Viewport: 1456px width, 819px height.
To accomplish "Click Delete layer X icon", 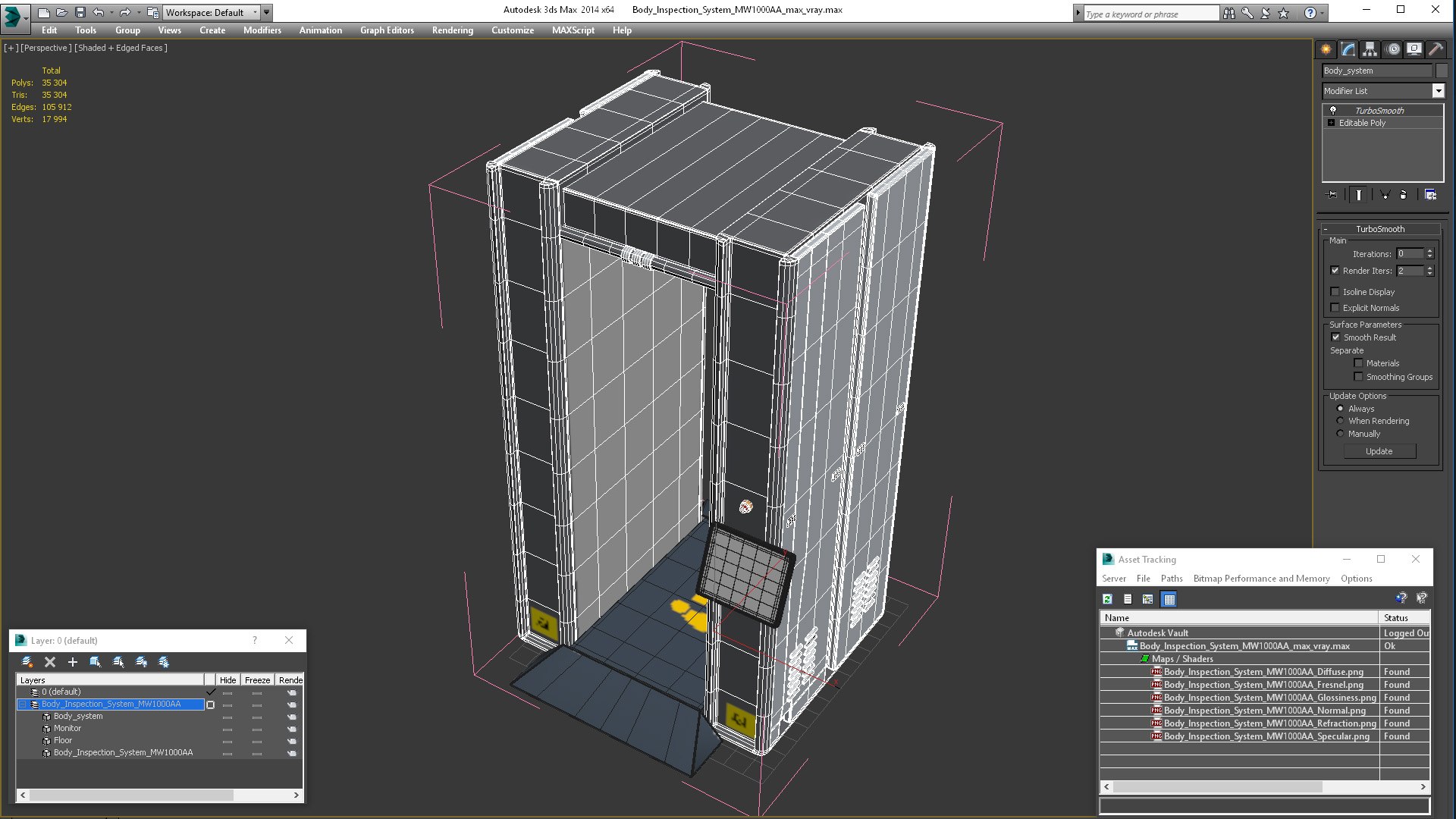I will coord(50,662).
